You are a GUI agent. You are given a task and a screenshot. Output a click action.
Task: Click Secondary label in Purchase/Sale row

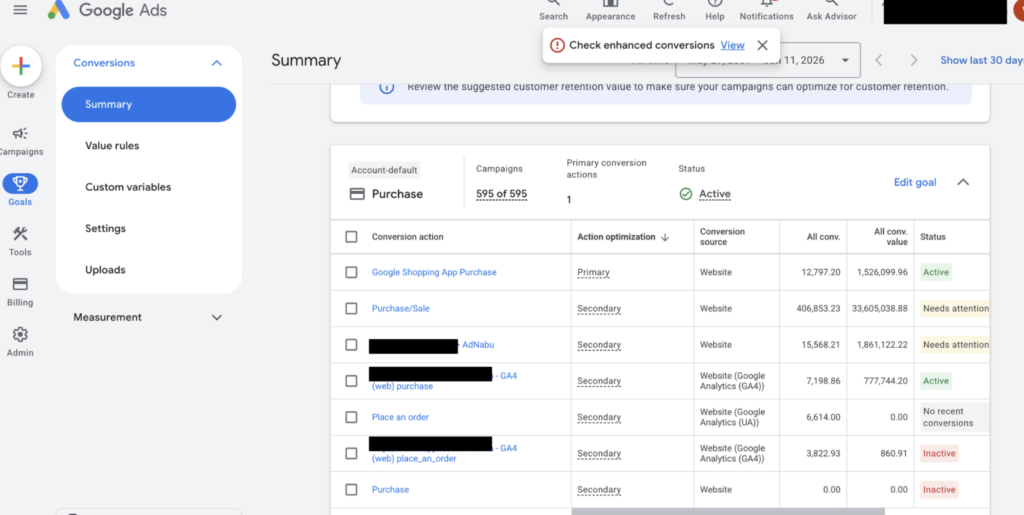pyautogui.click(x=599, y=308)
